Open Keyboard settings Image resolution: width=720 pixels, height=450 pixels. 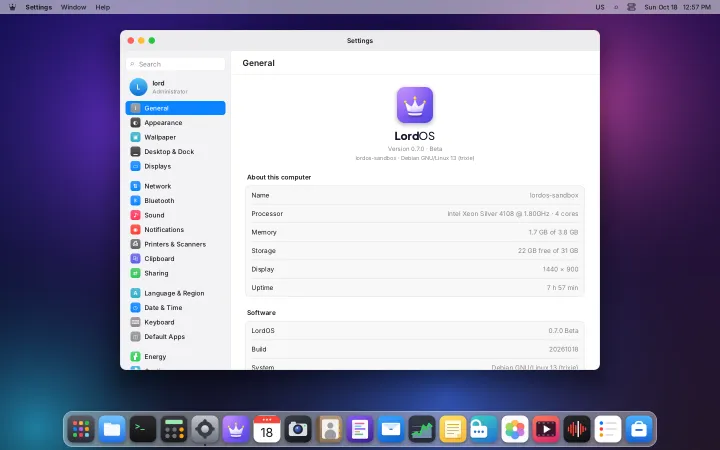(175, 322)
